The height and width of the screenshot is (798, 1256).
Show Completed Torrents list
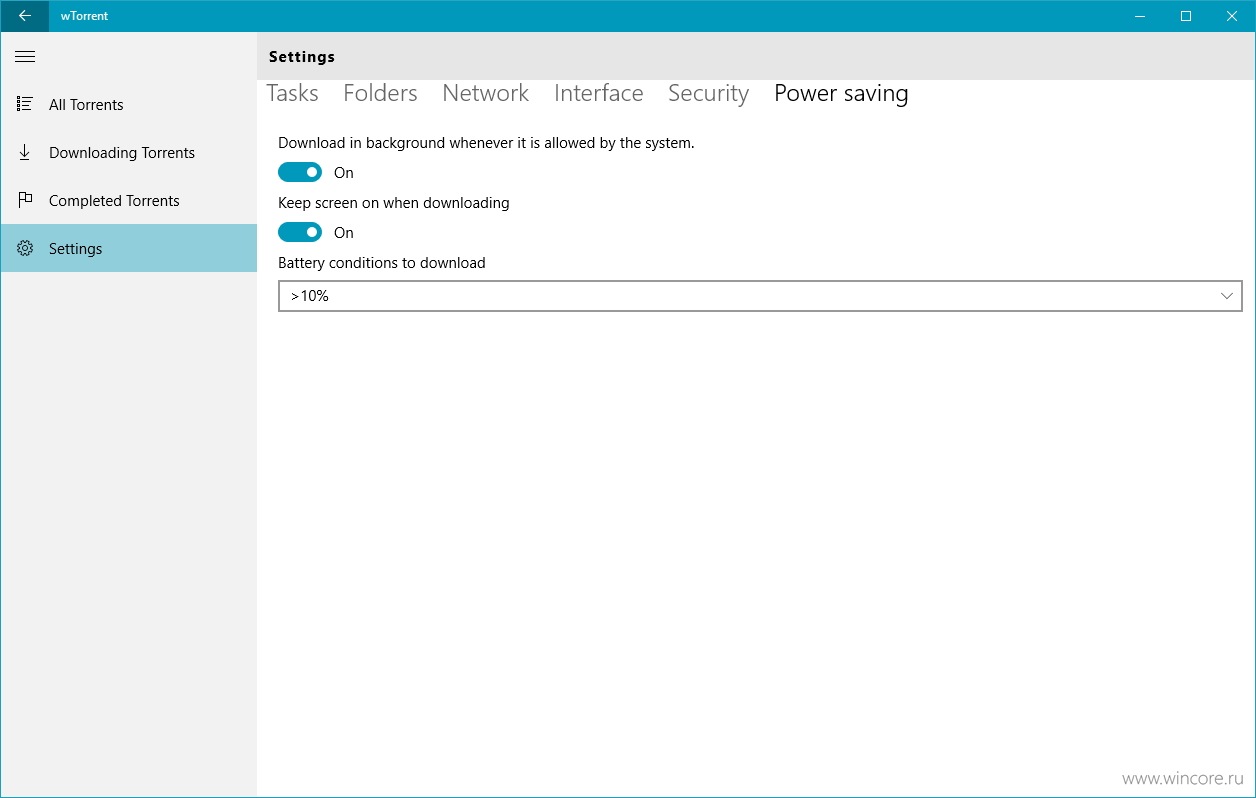click(x=129, y=200)
